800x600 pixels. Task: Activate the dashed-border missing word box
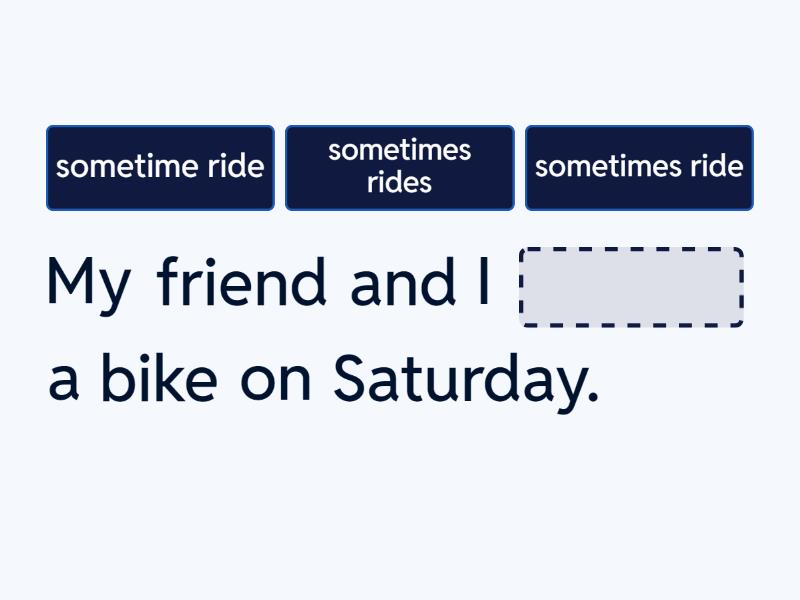click(631, 287)
